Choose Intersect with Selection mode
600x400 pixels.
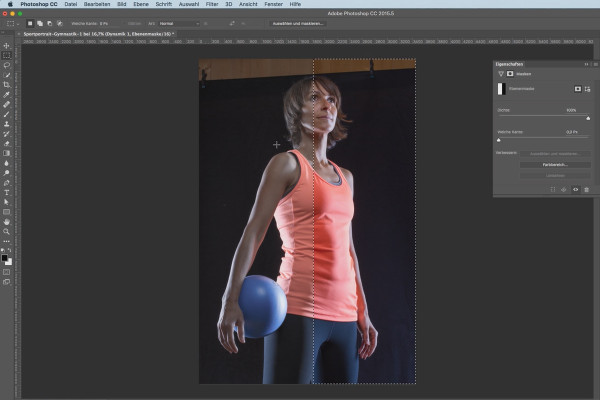tap(59, 23)
